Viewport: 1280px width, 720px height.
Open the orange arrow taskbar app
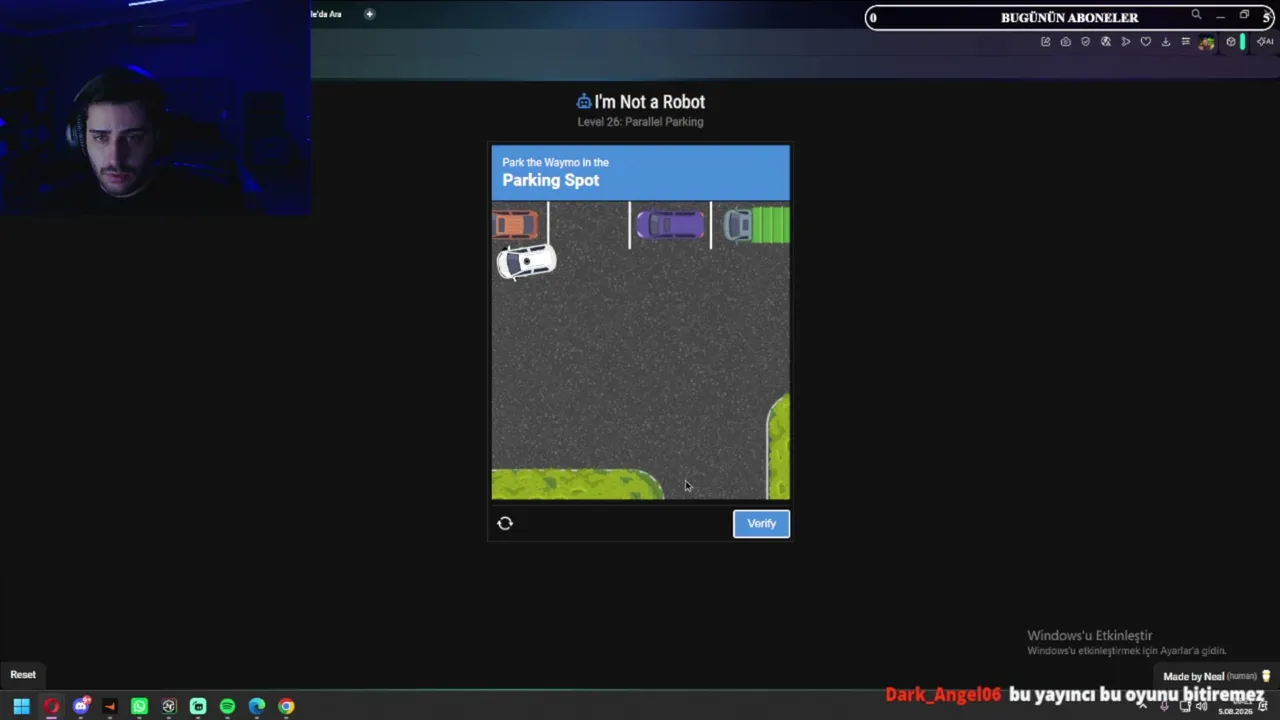[110, 707]
